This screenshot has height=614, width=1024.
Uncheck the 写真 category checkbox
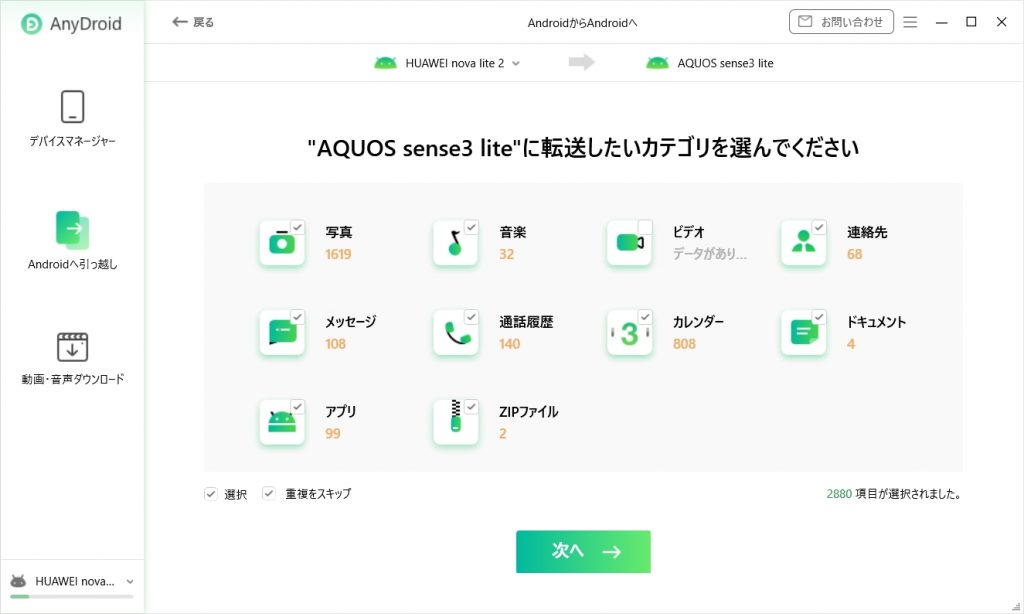point(297,227)
